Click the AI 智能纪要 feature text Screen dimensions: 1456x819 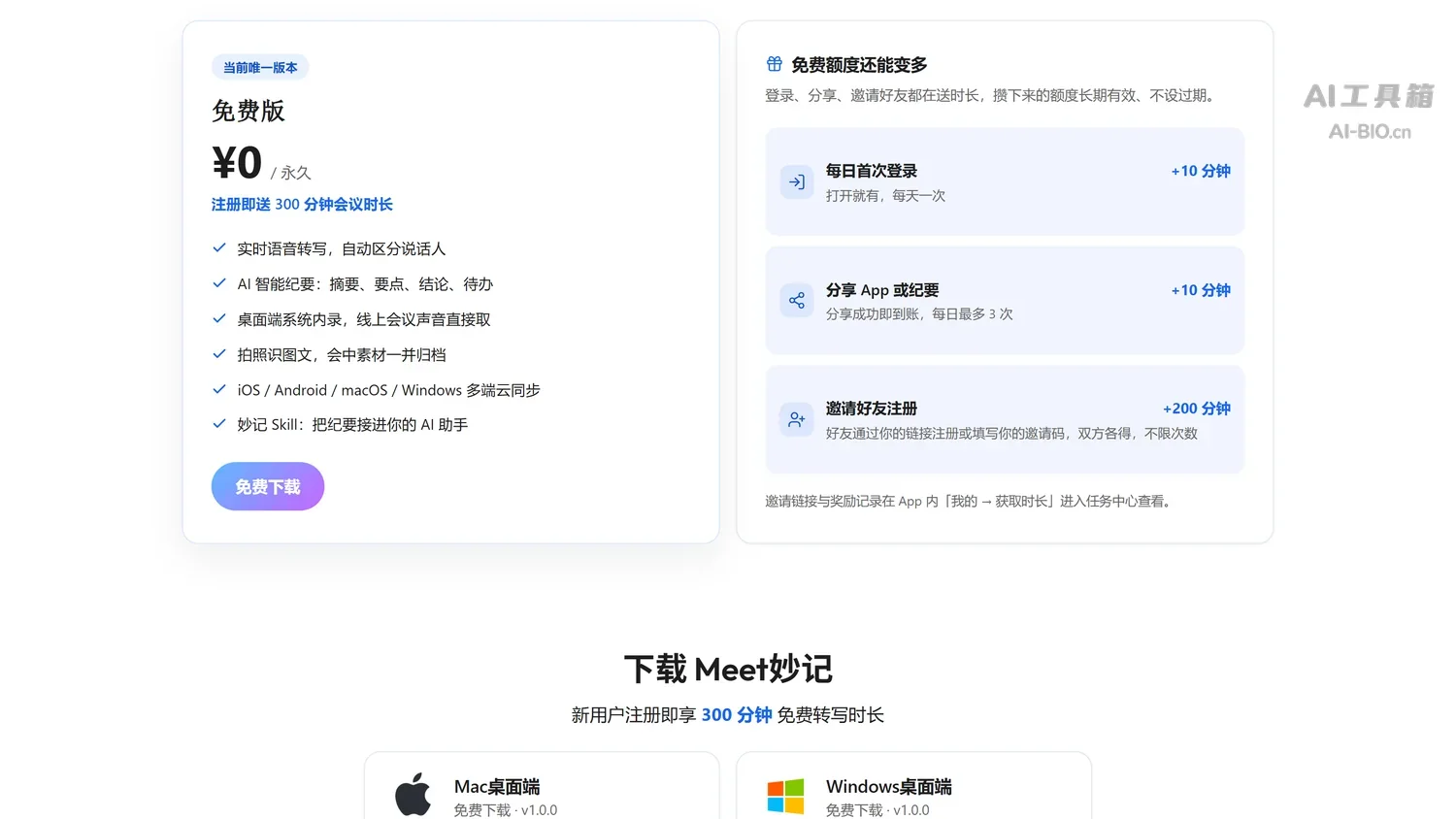[365, 284]
